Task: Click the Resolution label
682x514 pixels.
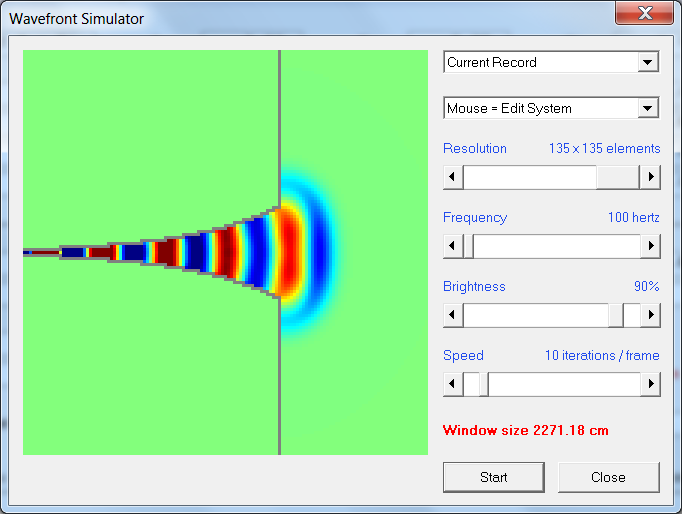Action: click(x=475, y=148)
